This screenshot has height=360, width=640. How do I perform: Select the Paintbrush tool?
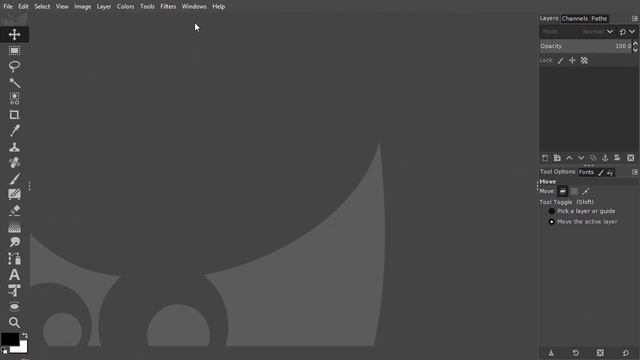point(14,179)
